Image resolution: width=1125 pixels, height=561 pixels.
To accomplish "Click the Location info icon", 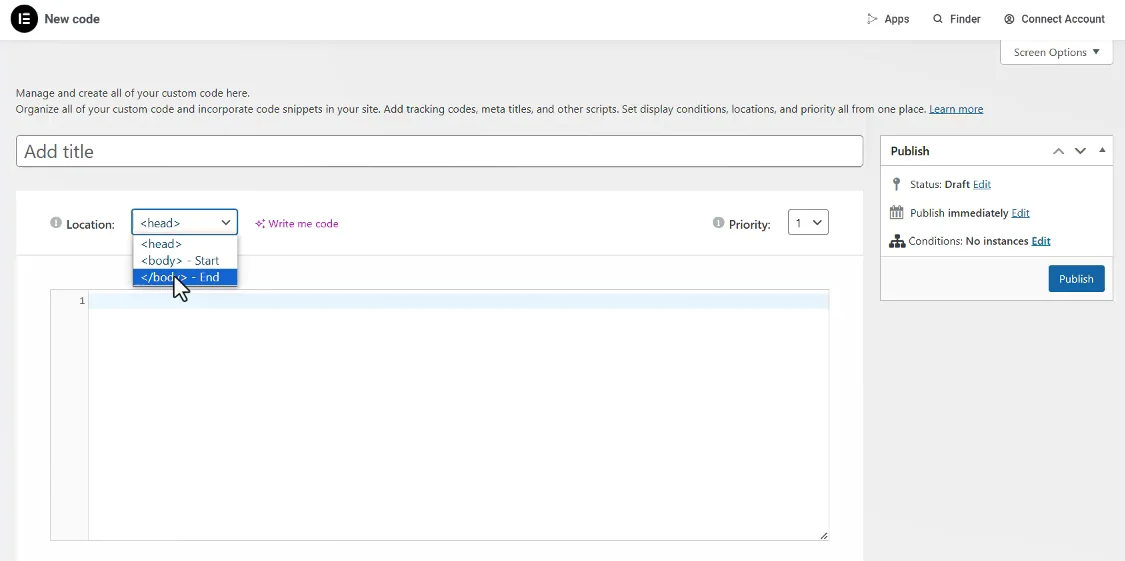I will coord(56,223).
